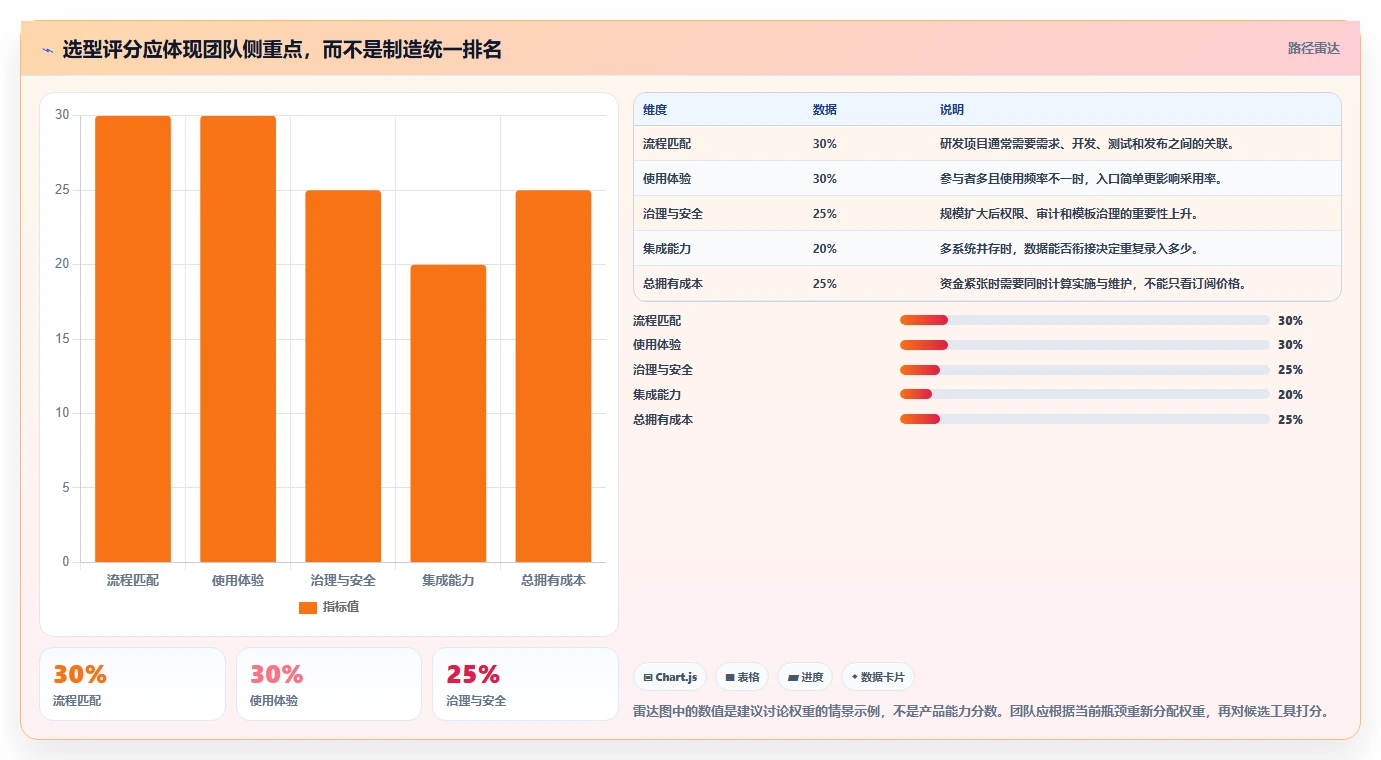Click the 流程匹配 progress bar
Viewport: 1381px width, 760px height.
(x=1085, y=320)
